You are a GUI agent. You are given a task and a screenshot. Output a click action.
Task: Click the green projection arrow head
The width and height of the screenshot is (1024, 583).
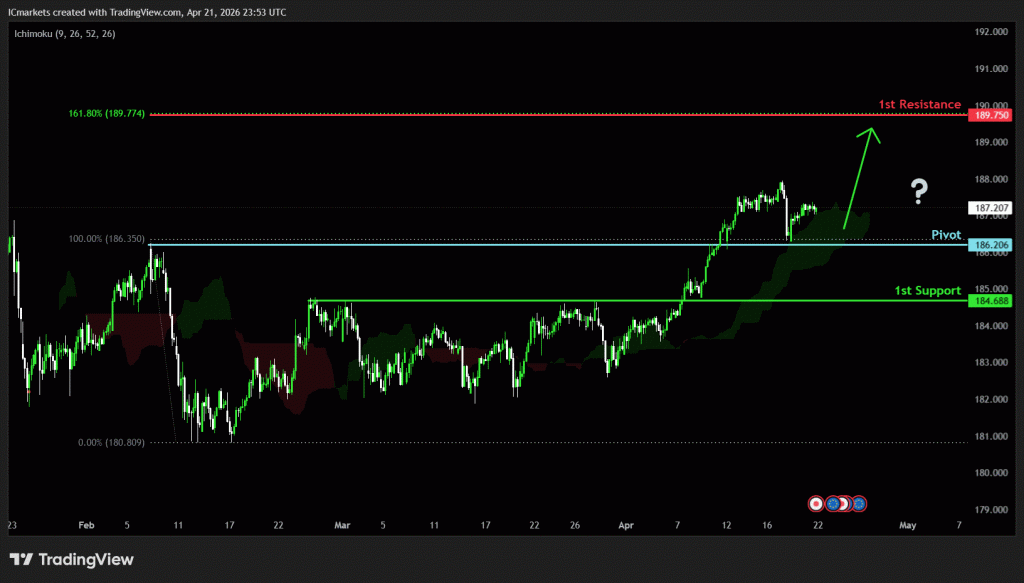pyautogui.click(x=872, y=132)
